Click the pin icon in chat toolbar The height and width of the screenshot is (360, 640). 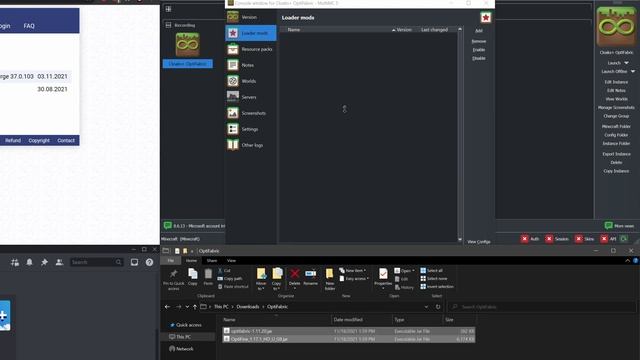(x=44, y=262)
